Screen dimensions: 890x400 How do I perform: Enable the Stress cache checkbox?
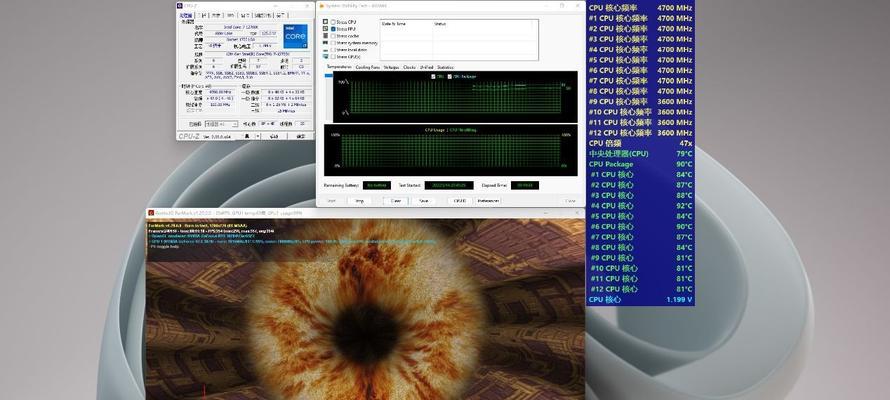click(x=333, y=36)
